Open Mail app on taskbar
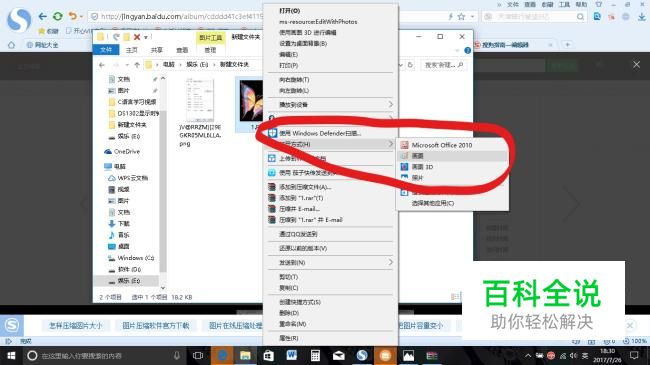The image size is (650, 365). point(339,355)
